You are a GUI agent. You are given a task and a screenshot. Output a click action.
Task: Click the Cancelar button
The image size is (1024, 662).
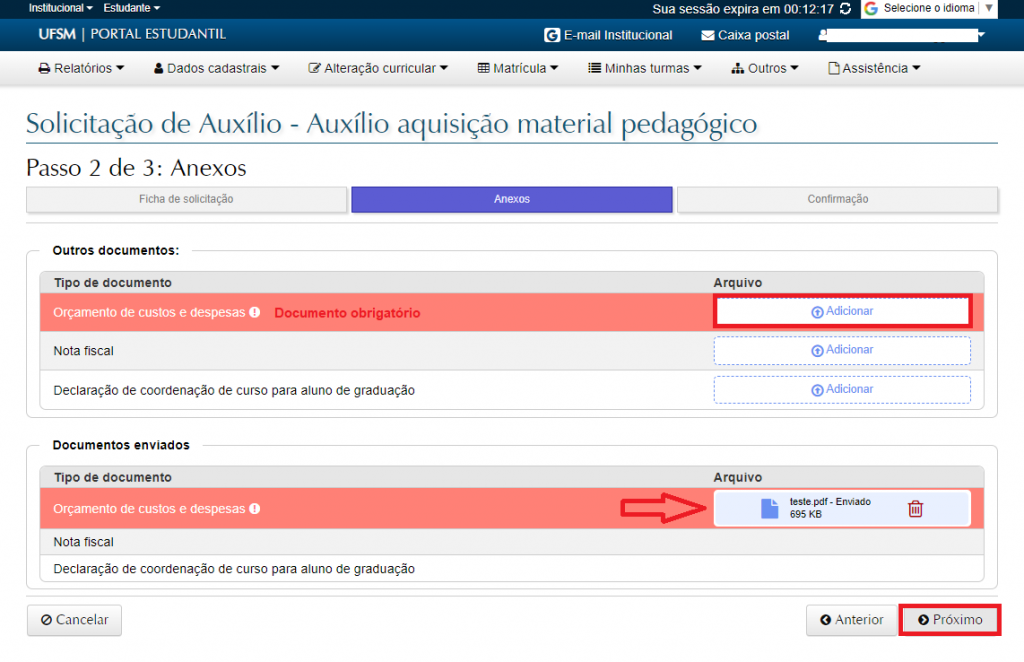point(74,620)
